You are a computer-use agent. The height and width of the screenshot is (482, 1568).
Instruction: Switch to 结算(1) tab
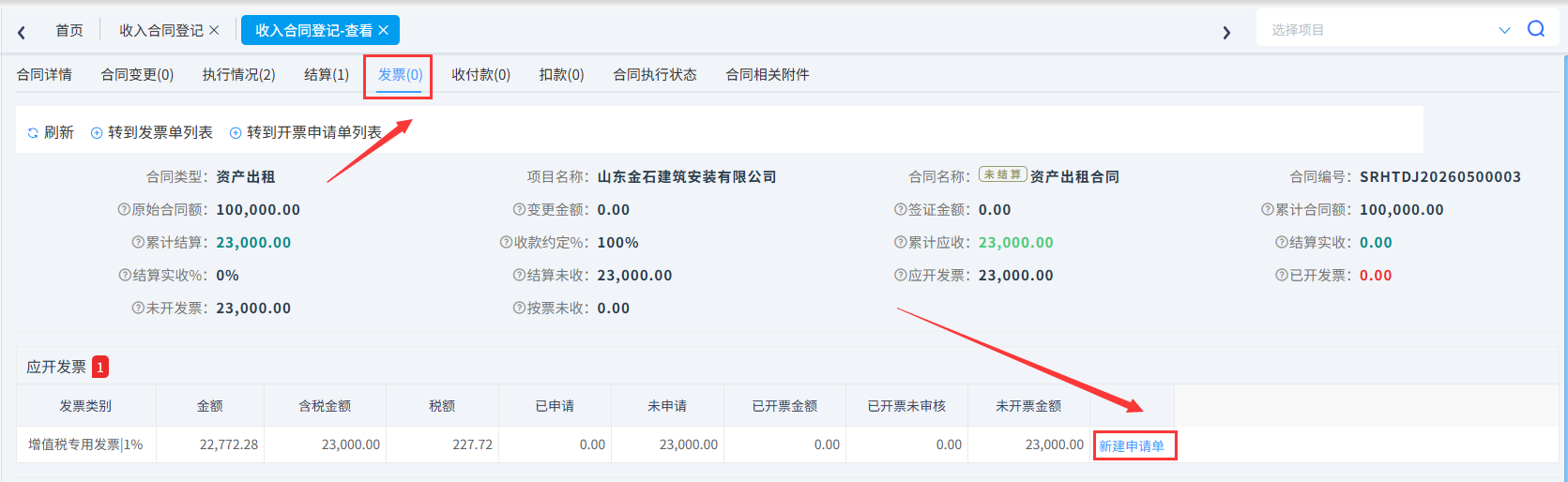pos(327,75)
